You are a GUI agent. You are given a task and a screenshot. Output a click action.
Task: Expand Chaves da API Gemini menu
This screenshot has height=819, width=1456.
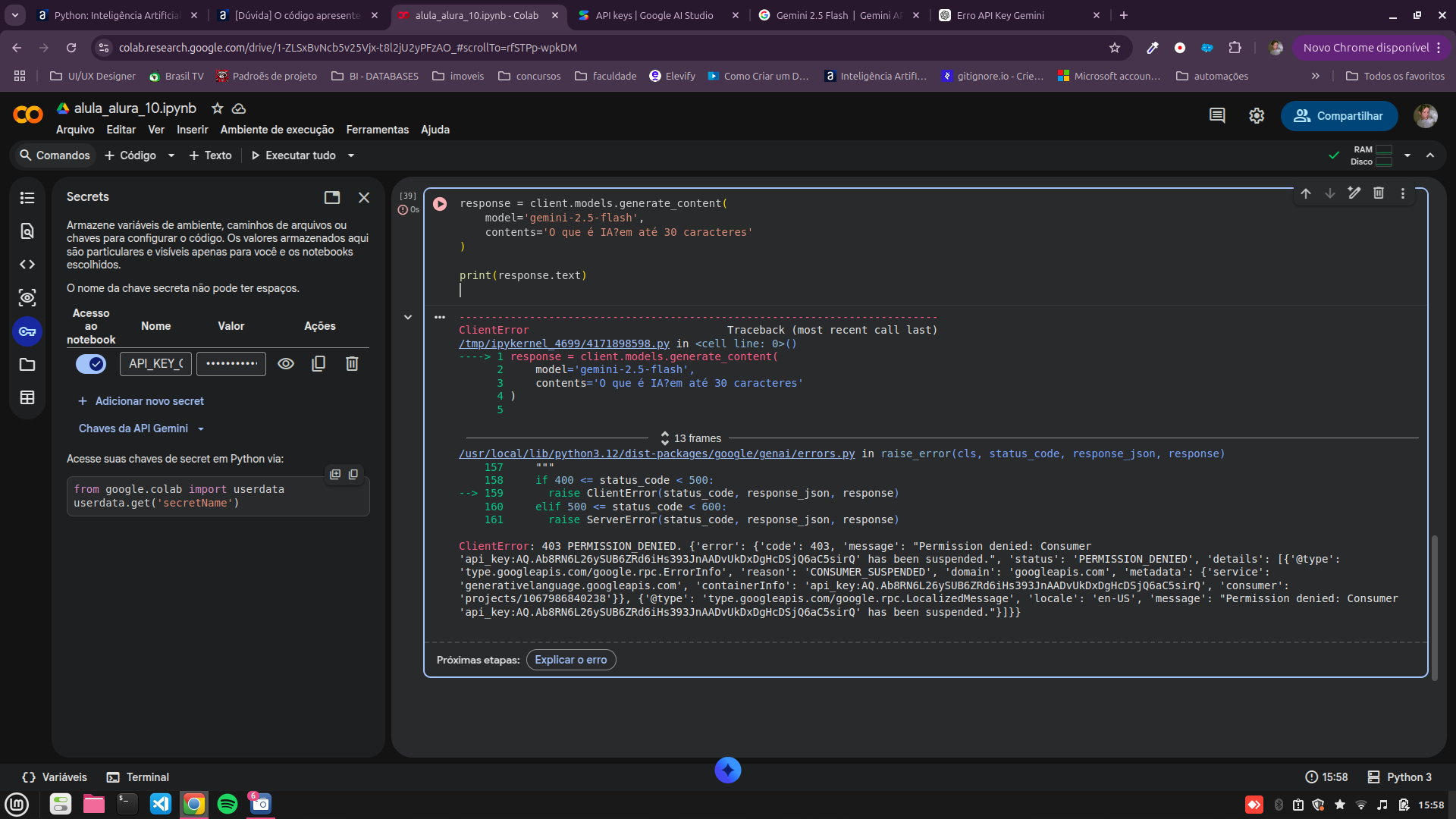tap(141, 428)
